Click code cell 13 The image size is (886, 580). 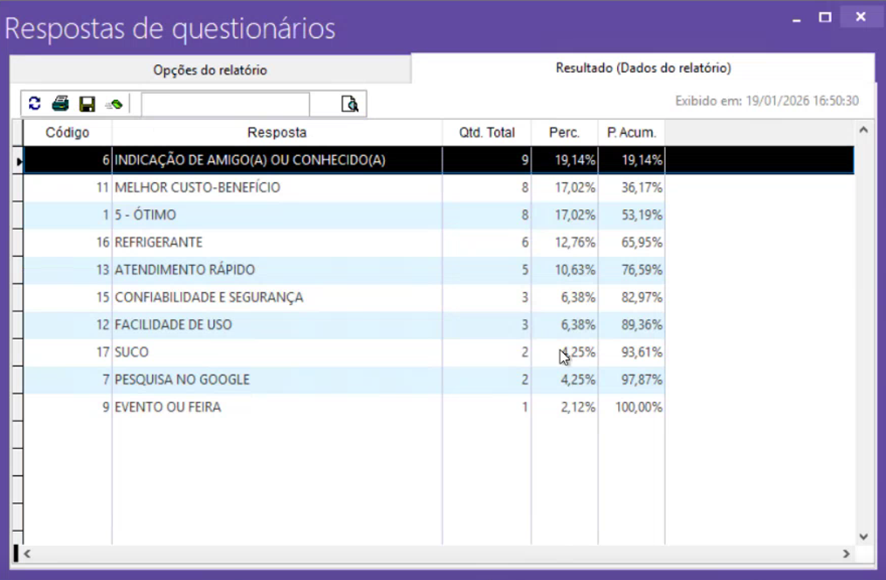(x=68, y=270)
